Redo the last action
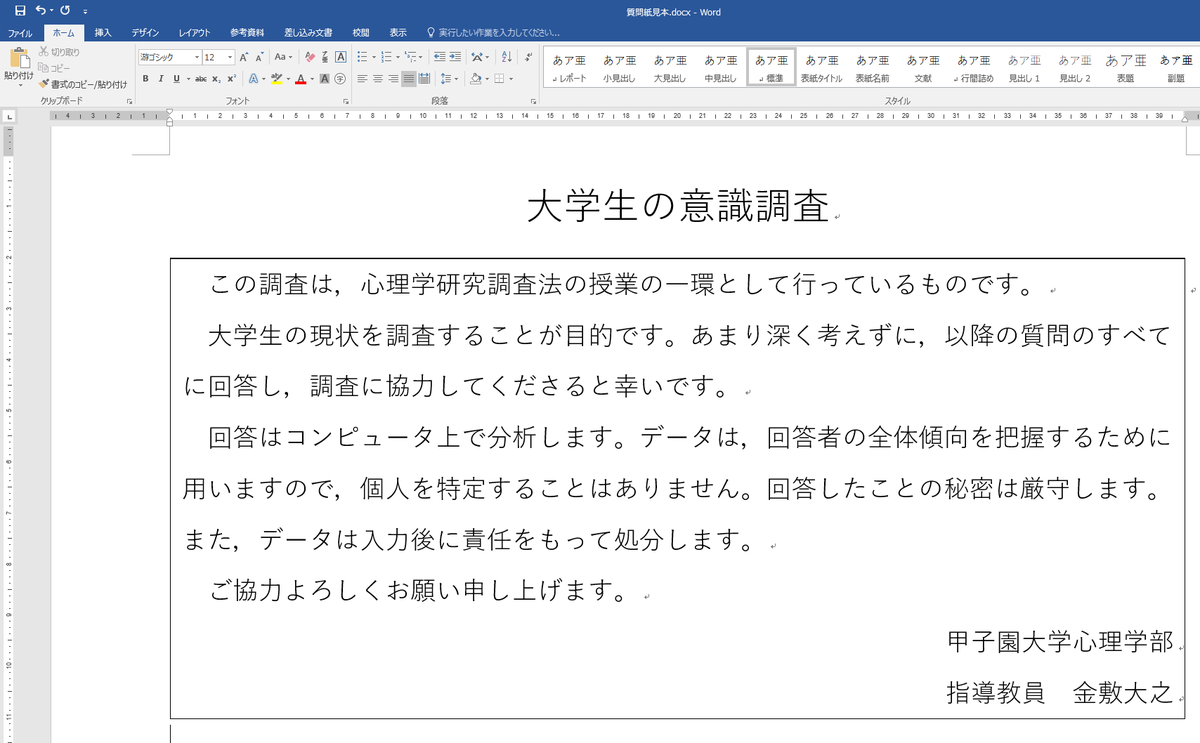This screenshot has width=1200, height=743. [x=64, y=10]
